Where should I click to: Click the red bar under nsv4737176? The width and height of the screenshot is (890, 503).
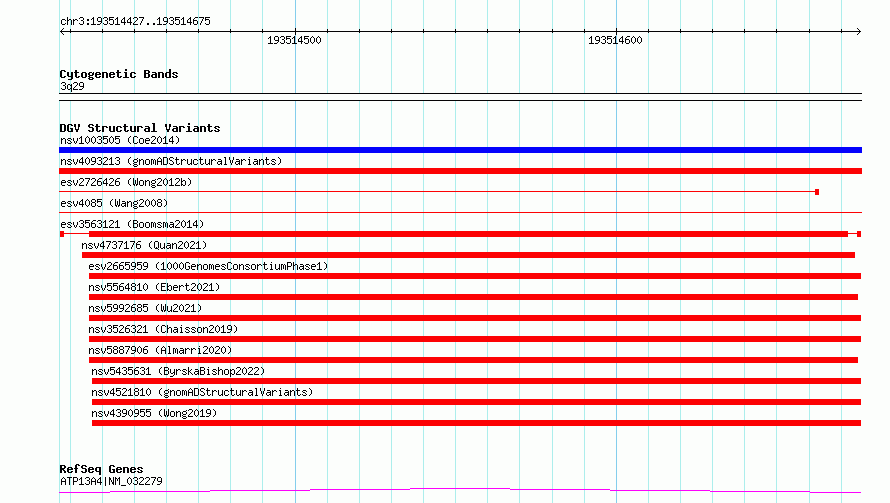point(468,255)
